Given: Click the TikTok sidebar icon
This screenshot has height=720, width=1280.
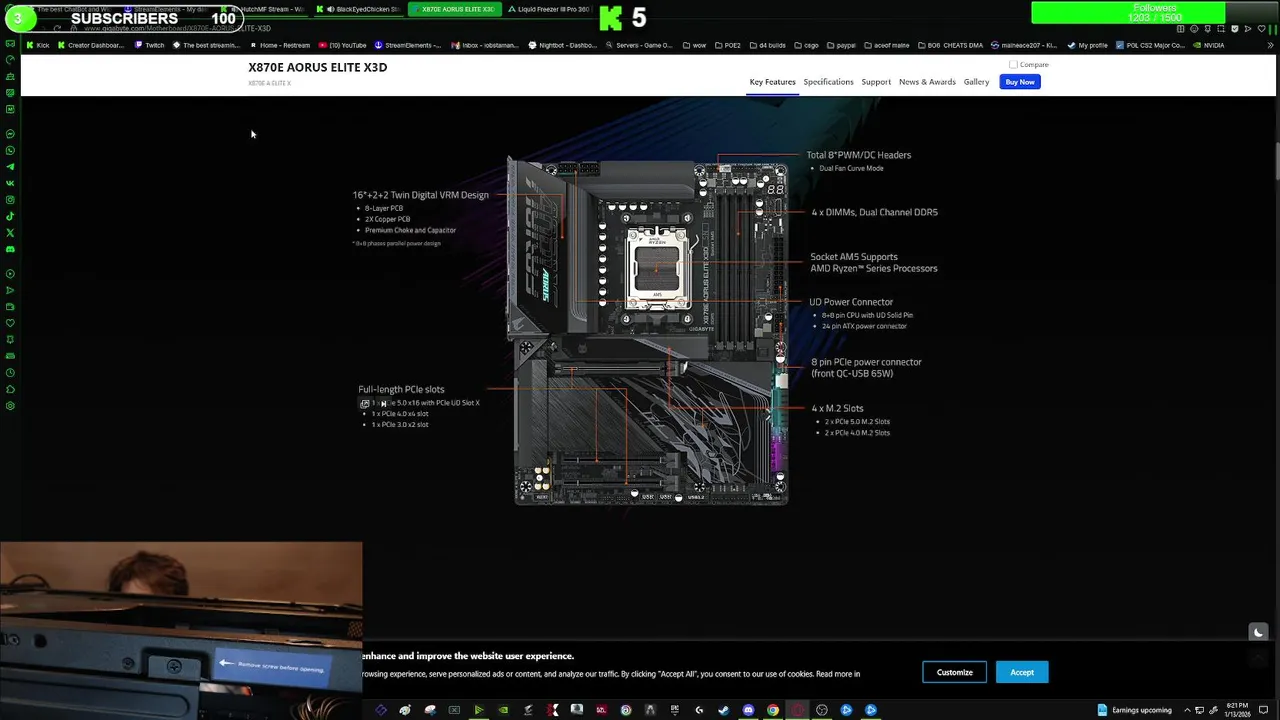Looking at the screenshot, I should coord(10,216).
